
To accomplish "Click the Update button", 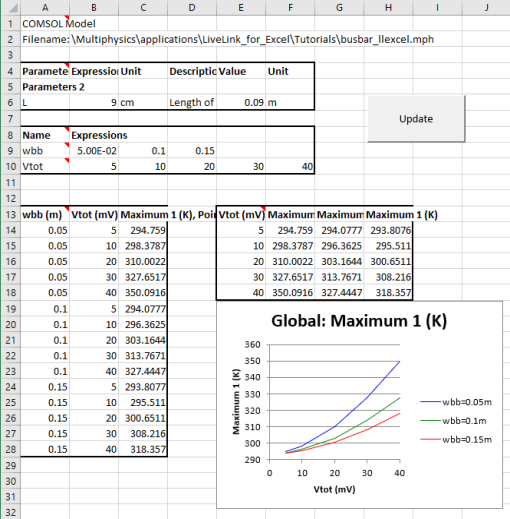I will click(416, 119).
